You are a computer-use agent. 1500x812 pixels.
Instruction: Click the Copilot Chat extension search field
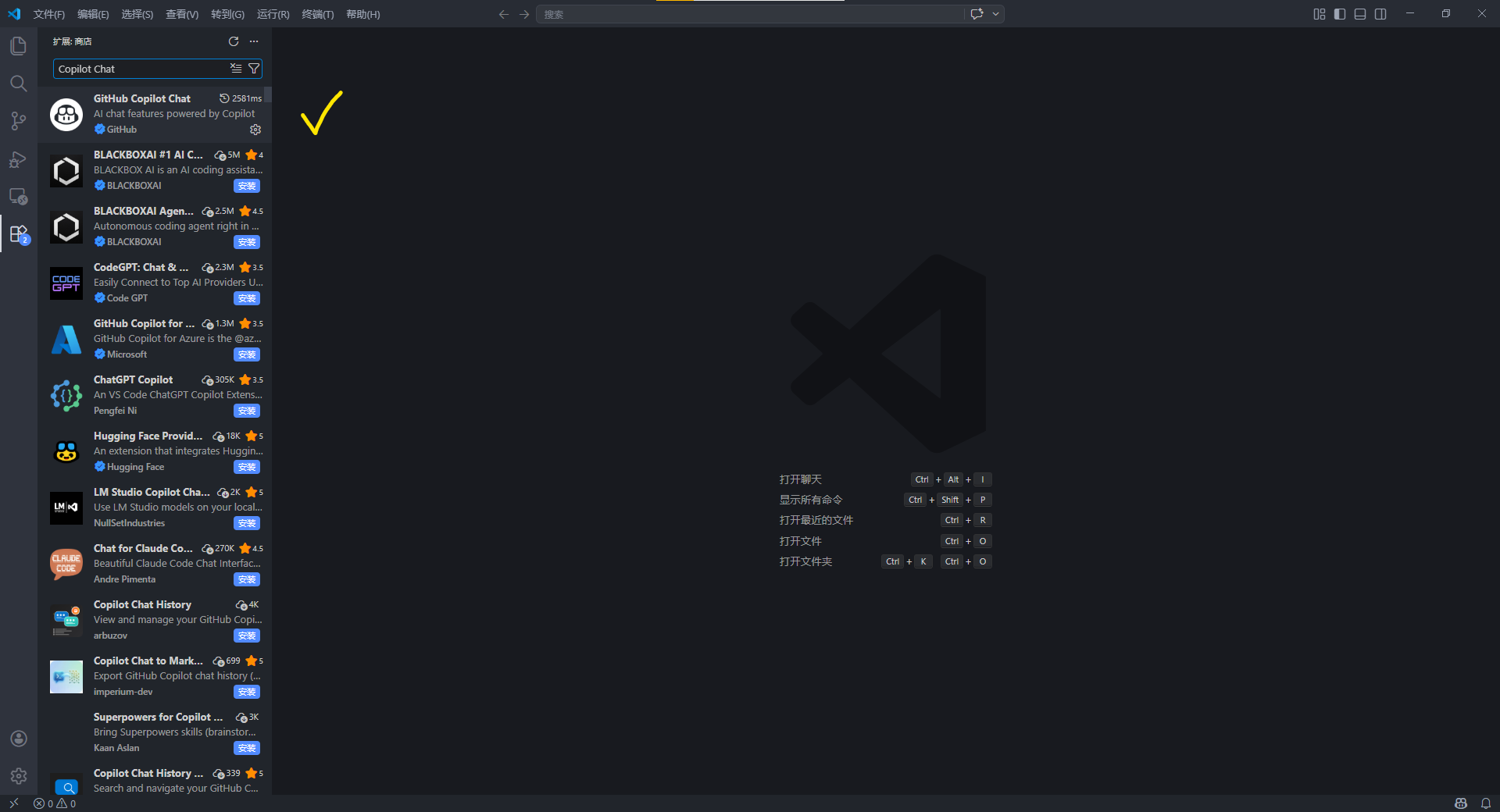click(x=141, y=69)
